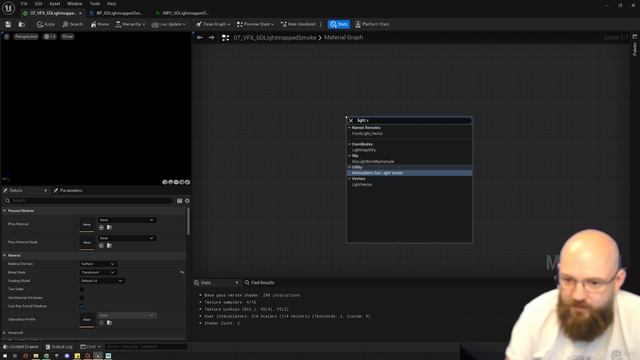Open the Material Domain dropdown
Viewport: 640px width, 360px height.
tap(98, 264)
